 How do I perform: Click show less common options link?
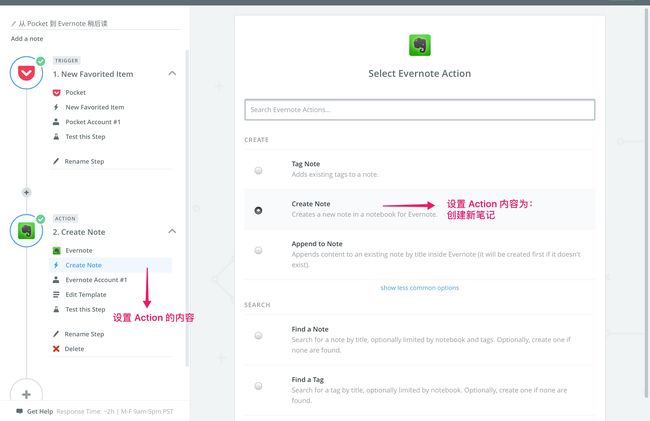point(420,288)
